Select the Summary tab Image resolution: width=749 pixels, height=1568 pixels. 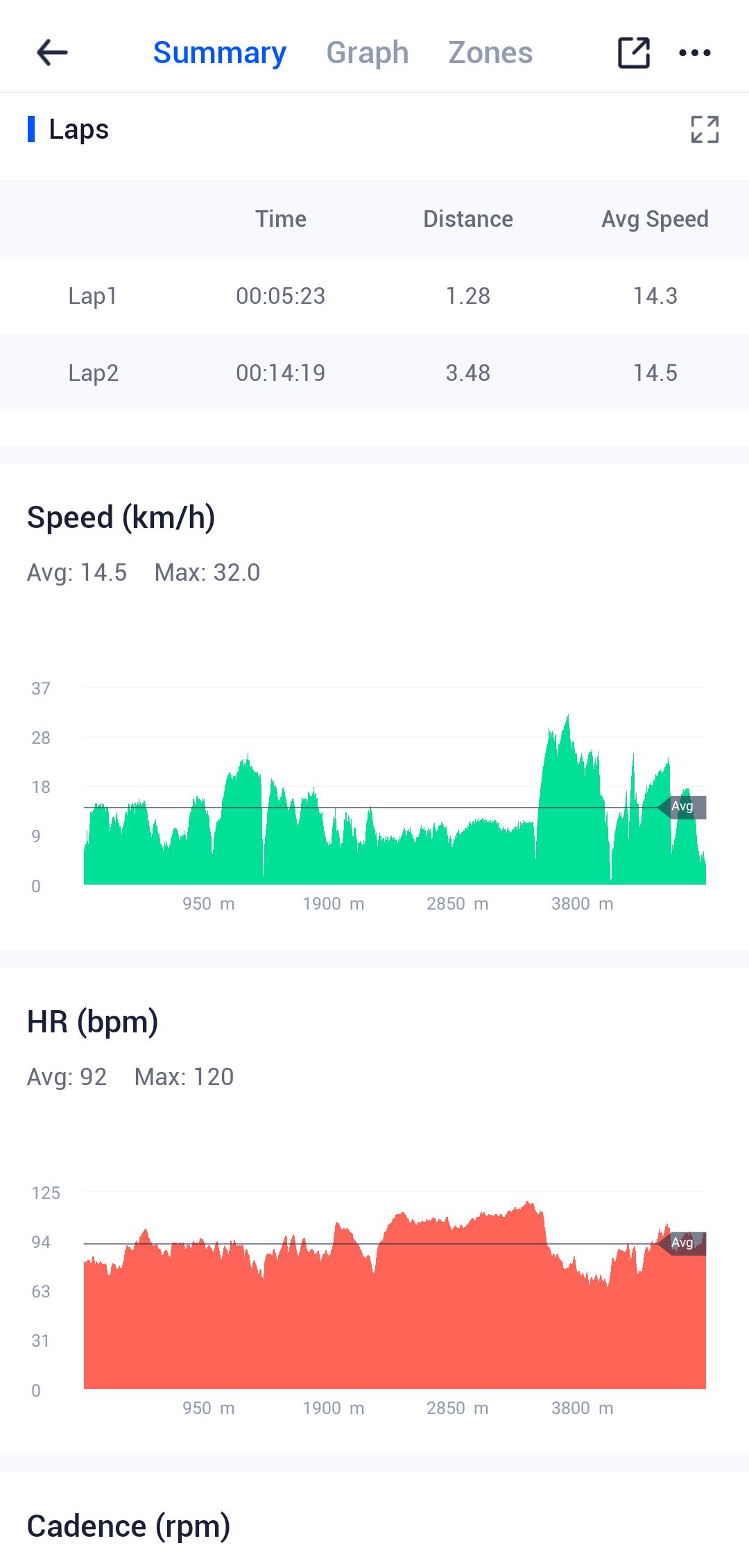(219, 53)
